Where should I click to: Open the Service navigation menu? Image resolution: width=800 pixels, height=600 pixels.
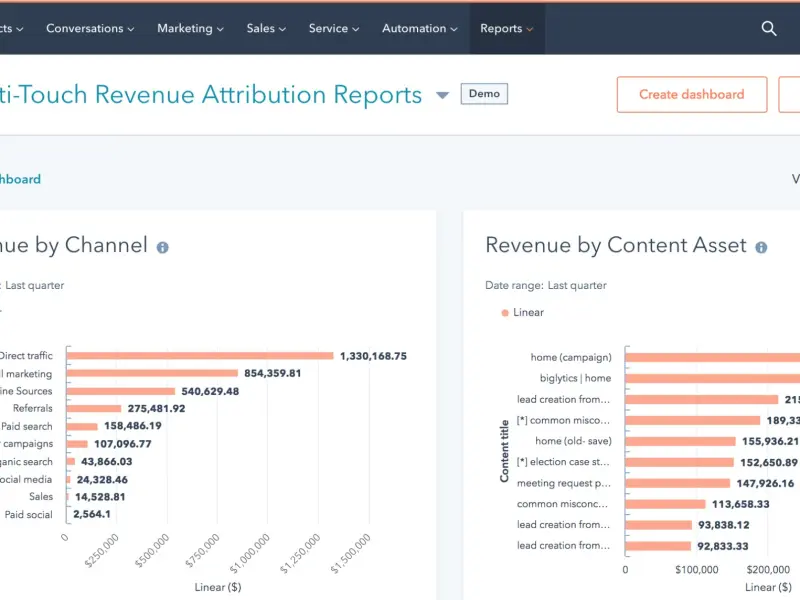tap(334, 29)
